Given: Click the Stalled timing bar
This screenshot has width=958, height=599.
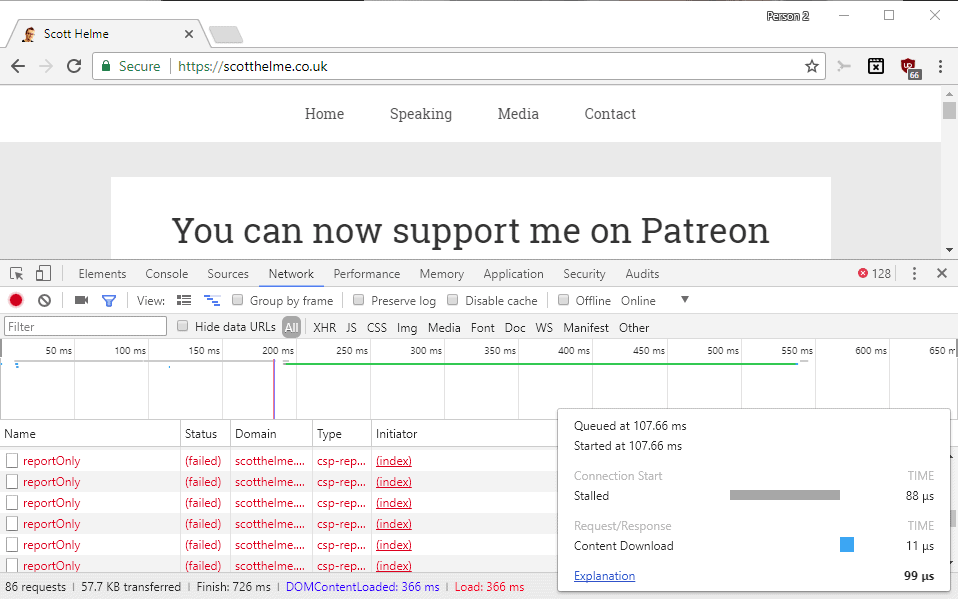Looking at the screenshot, I should tap(784, 495).
